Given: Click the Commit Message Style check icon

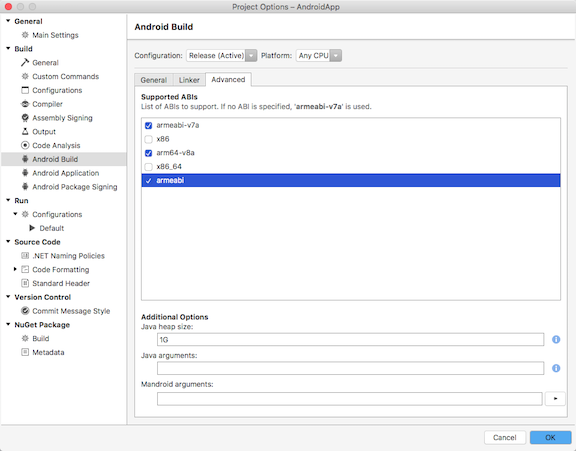Looking at the screenshot, I should 25,311.
